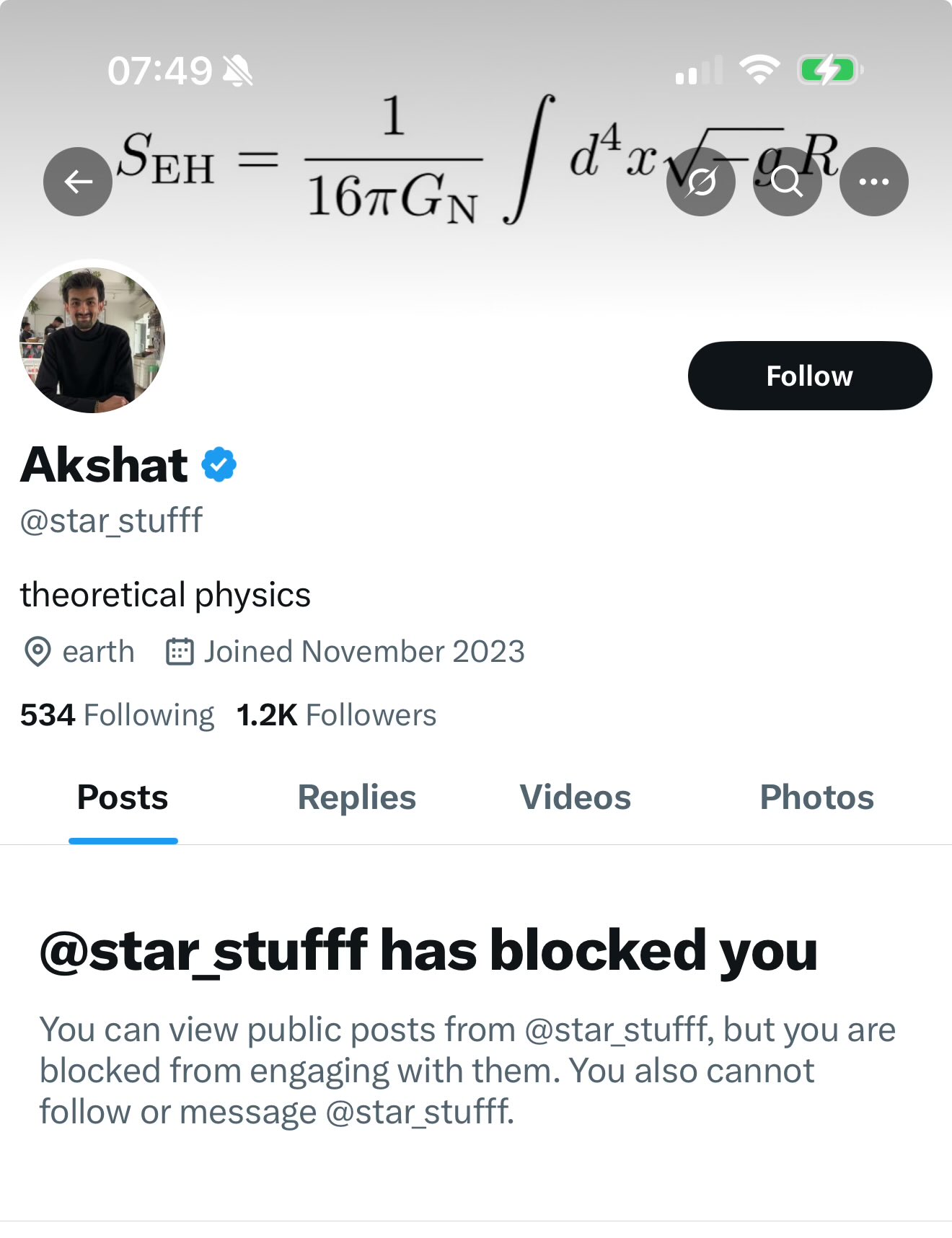Tap the blue verified badge
952x1238 pixels.
click(219, 465)
